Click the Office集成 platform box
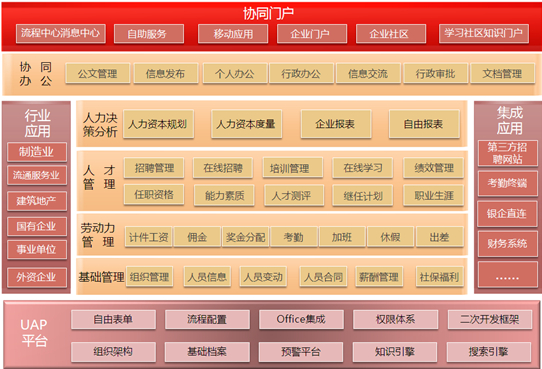Image resolution: width=542 pixels, height=369 pixels. pos(301,319)
